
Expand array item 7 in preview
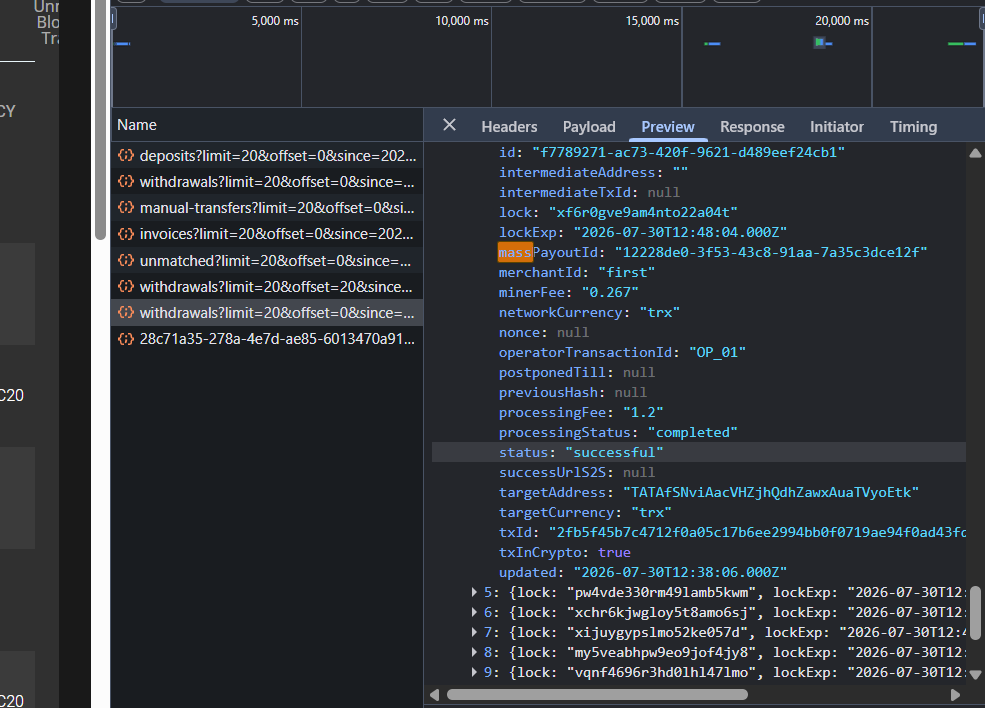(474, 632)
